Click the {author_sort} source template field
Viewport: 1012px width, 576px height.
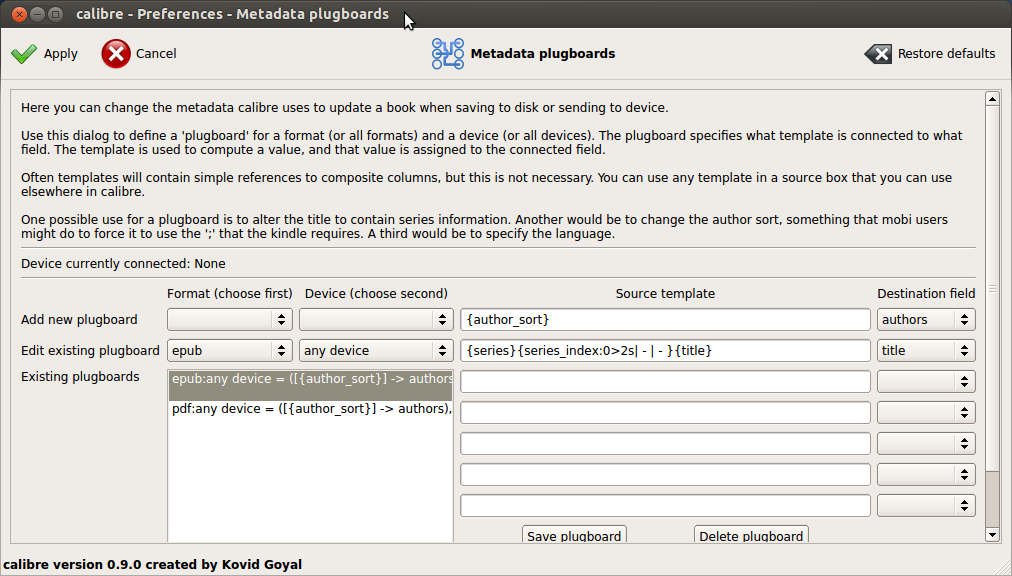[x=665, y=320]
